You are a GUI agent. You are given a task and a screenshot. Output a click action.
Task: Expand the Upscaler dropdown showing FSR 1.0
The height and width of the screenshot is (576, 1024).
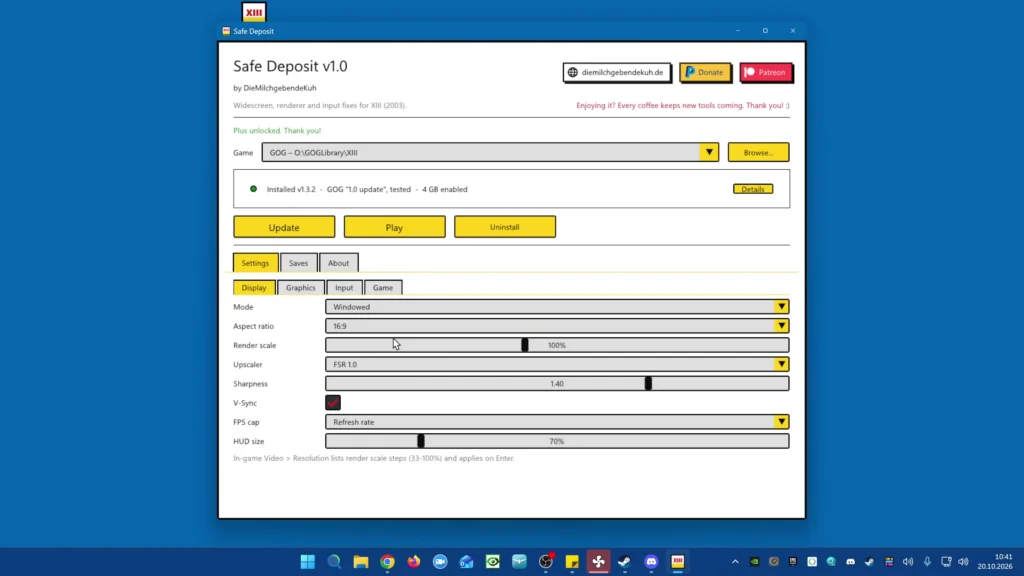point(781,364)
